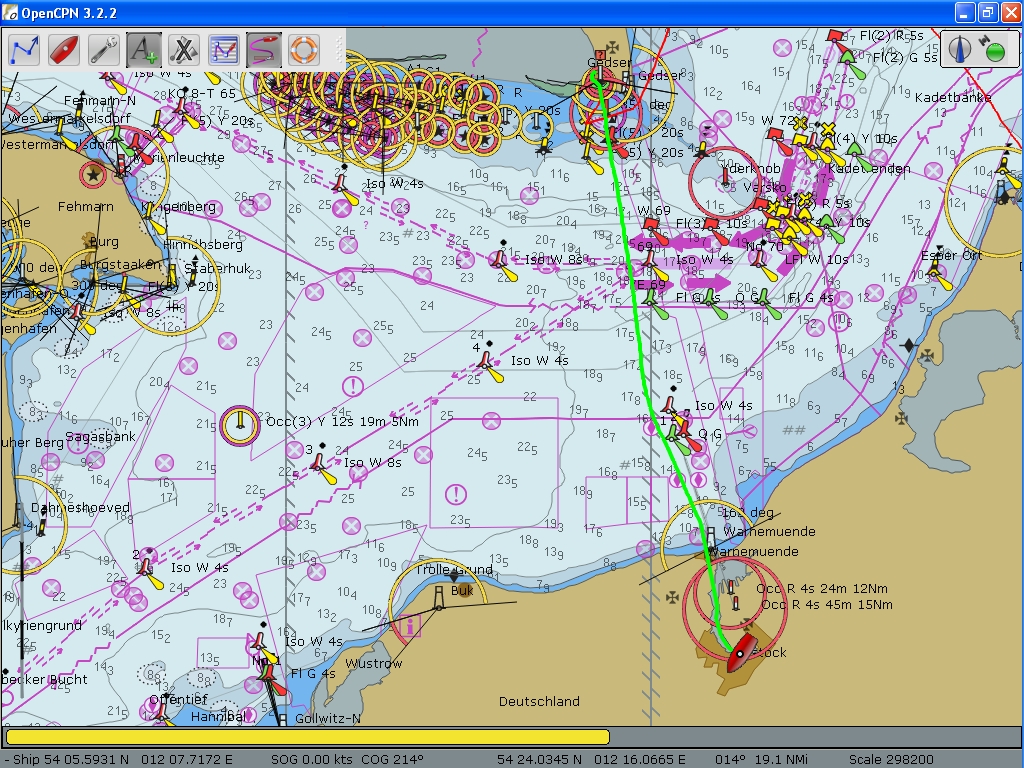Click the 'Offentief' label
This screenshot has height=768, width=1024.
[178, 699]
